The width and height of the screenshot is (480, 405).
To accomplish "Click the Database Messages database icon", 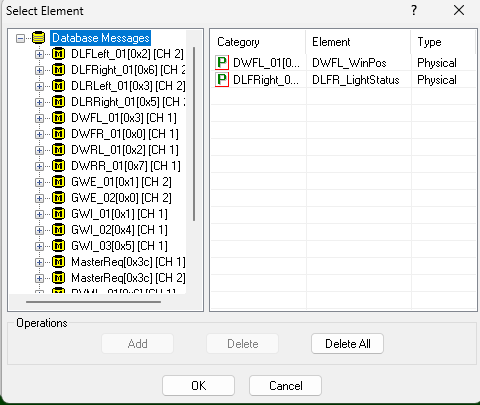I will (39, 38).
